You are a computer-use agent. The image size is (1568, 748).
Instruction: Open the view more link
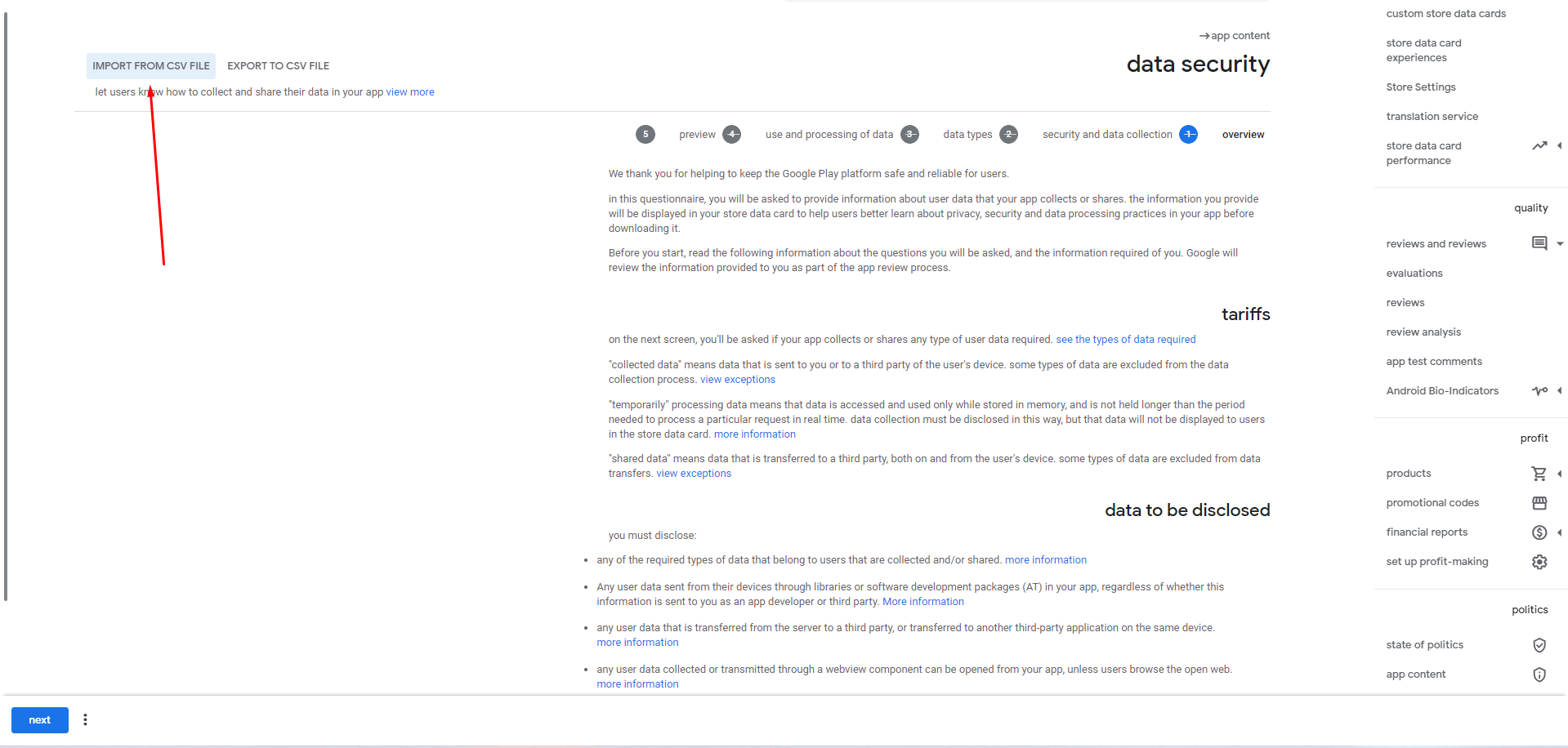[410, 92]
